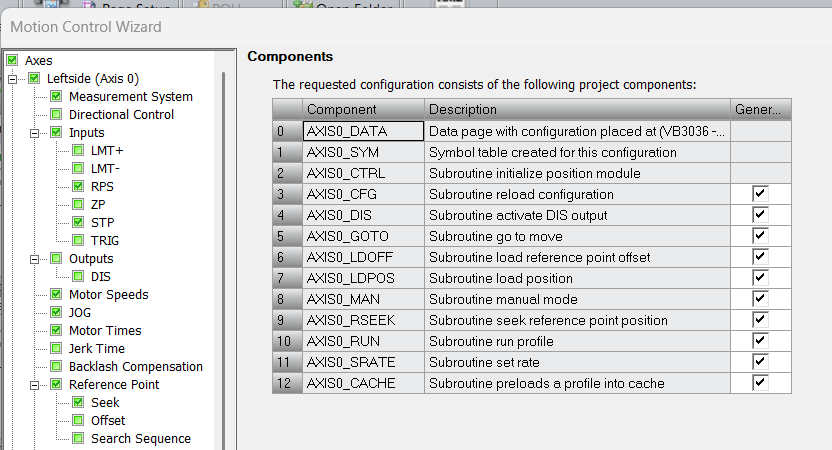Select the Directional Control tree entry
Viewport: 832px width, 450px height.
coord(121,115)
